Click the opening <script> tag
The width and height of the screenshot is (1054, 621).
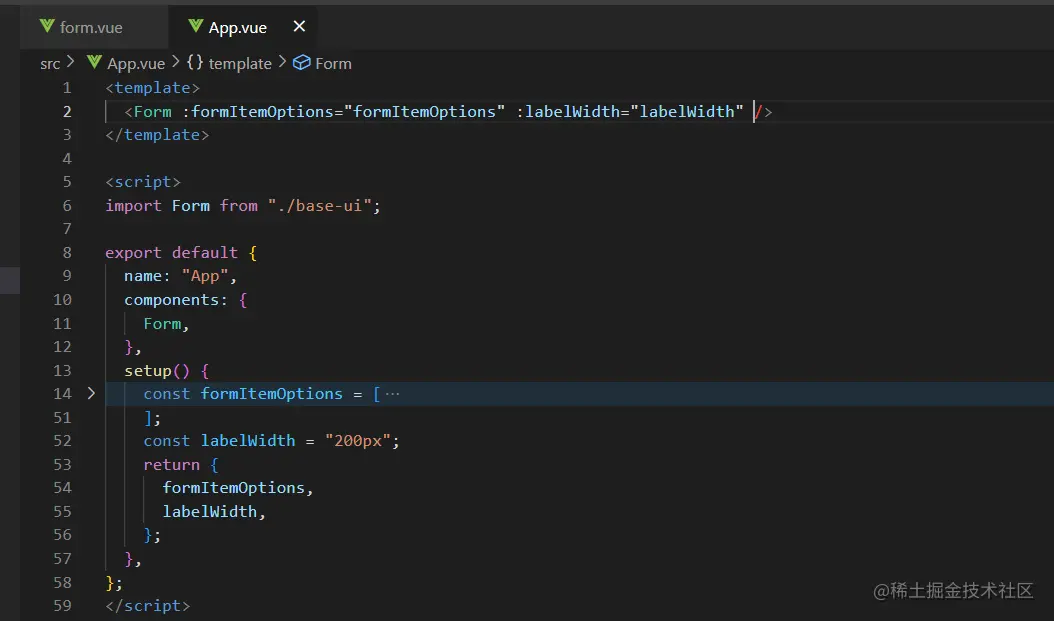click(143, 182)
